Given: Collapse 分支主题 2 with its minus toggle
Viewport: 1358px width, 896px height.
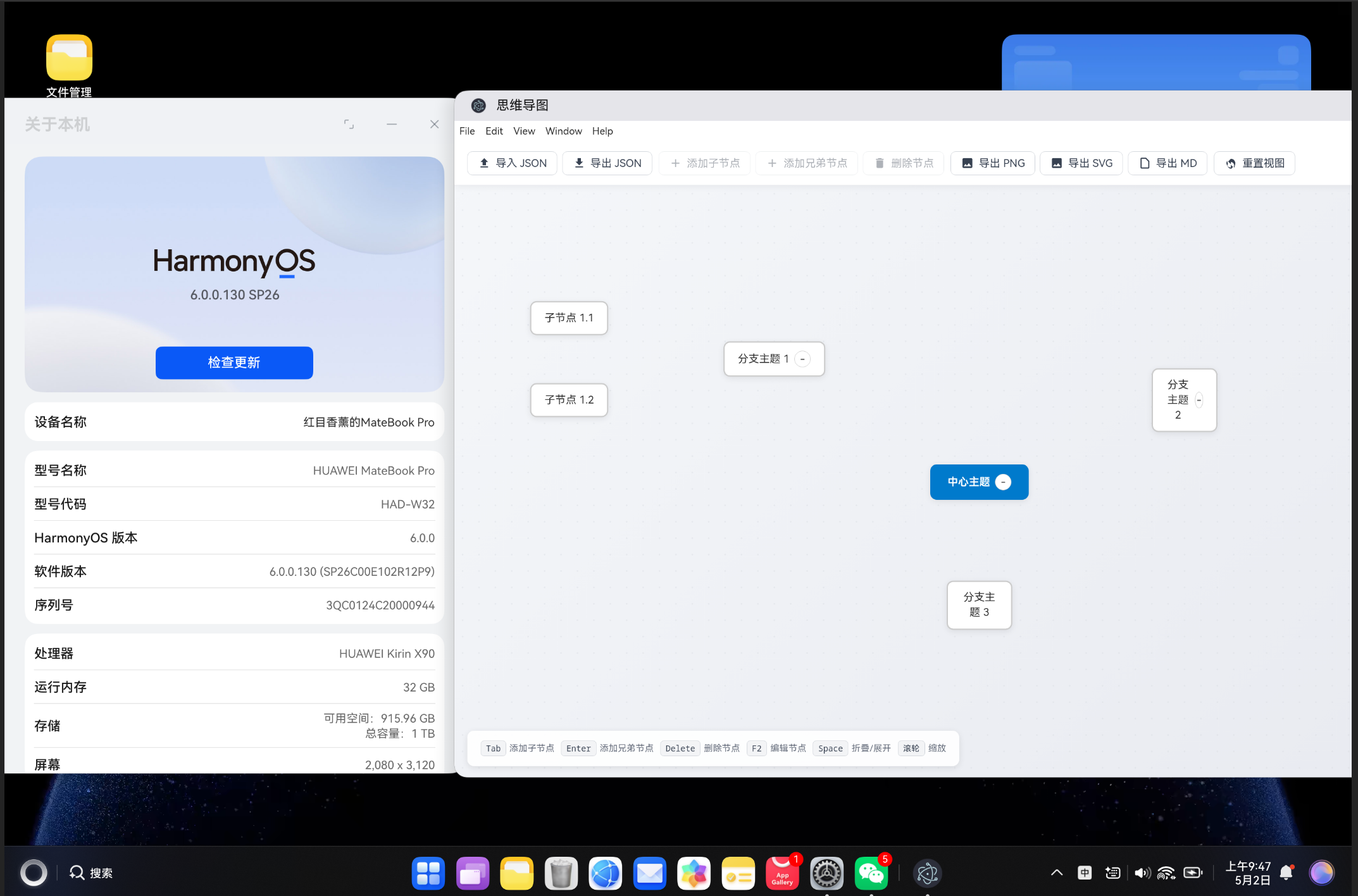Looking at the screenshot, I should pyautogui.click(x=1199, y=400).
